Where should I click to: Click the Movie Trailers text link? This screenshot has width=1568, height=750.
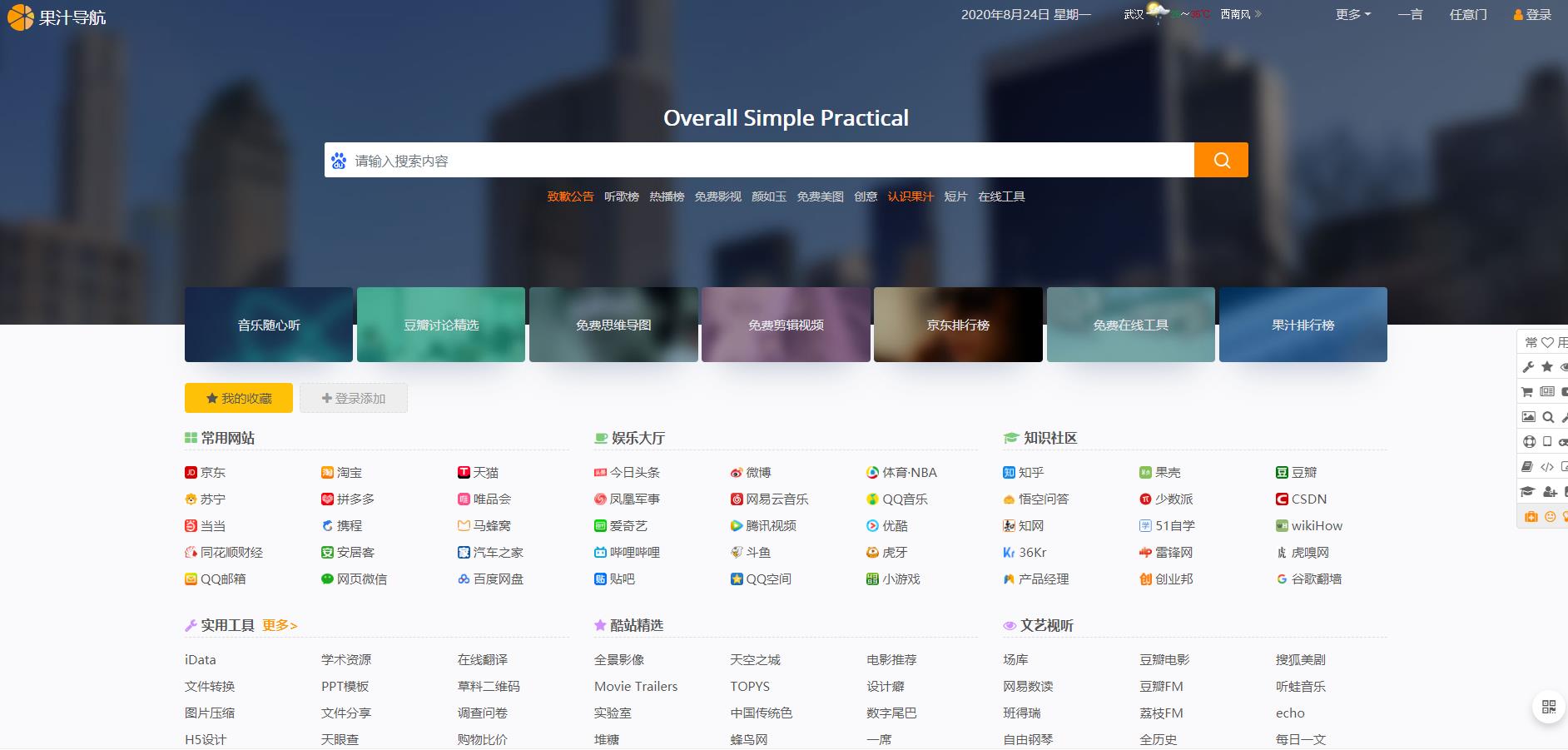636,686
